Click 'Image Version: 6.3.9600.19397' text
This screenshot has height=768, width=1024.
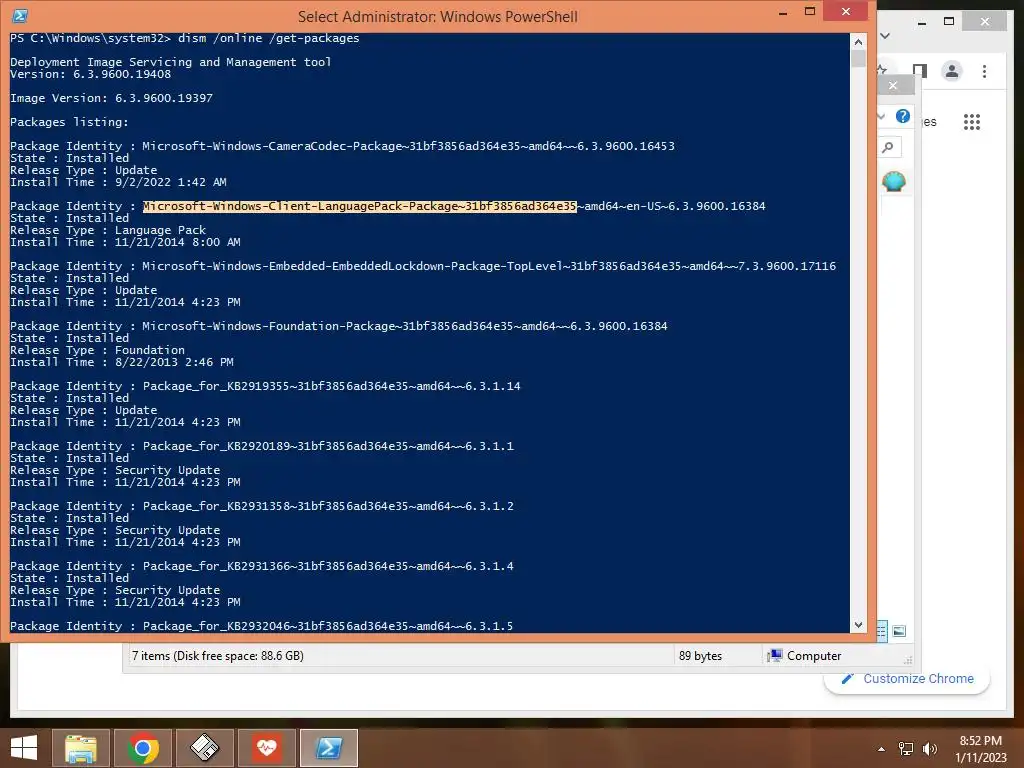point(111,98)
